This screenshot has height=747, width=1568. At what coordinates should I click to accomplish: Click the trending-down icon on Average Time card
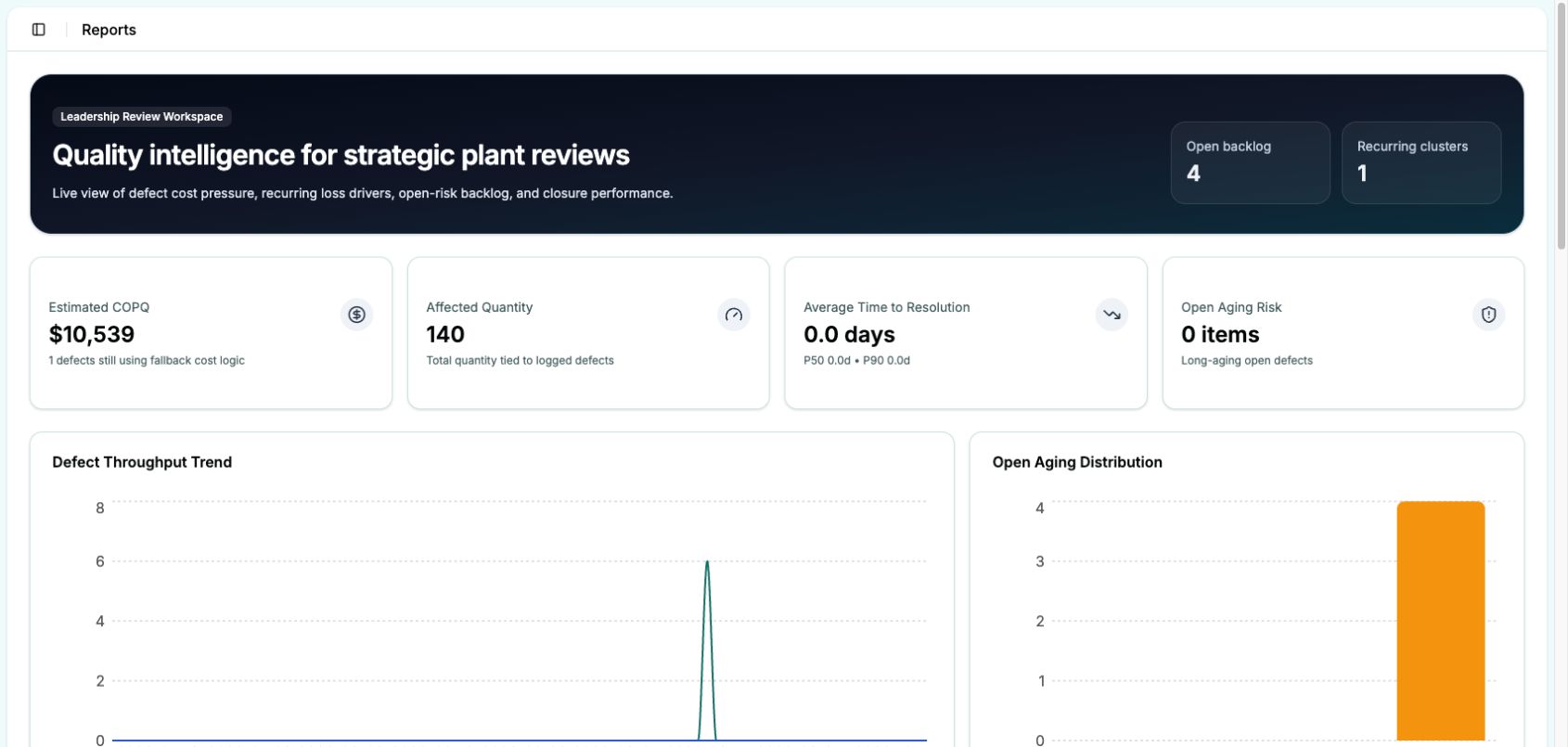coord(1112,315)
